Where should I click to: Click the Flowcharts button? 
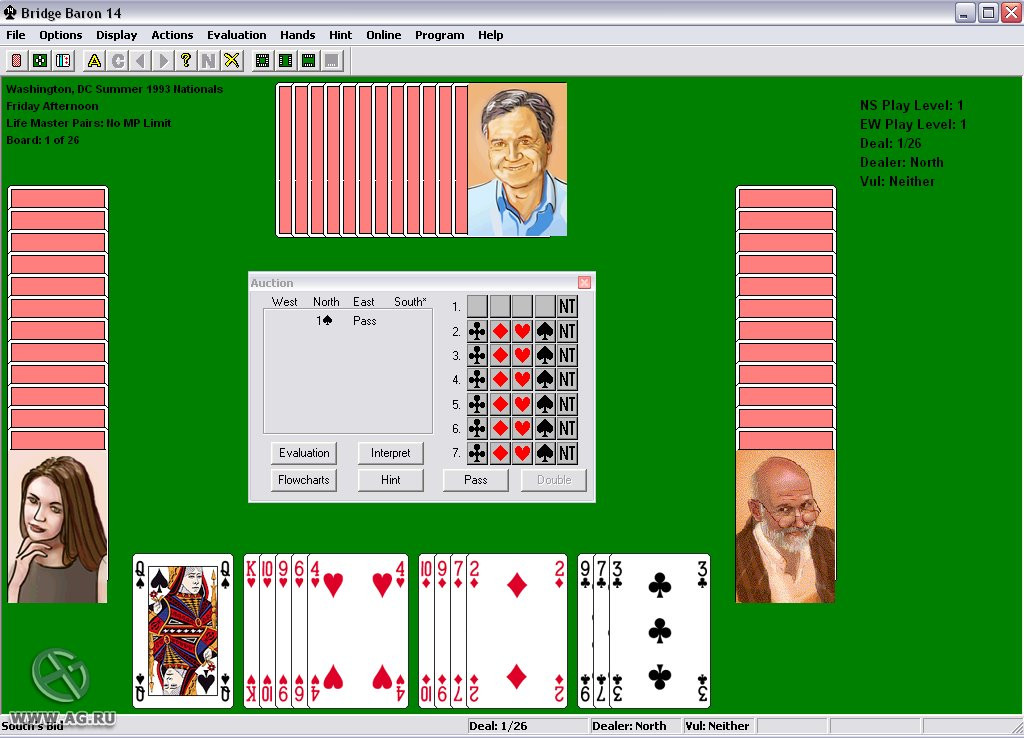tap(304, 479)
